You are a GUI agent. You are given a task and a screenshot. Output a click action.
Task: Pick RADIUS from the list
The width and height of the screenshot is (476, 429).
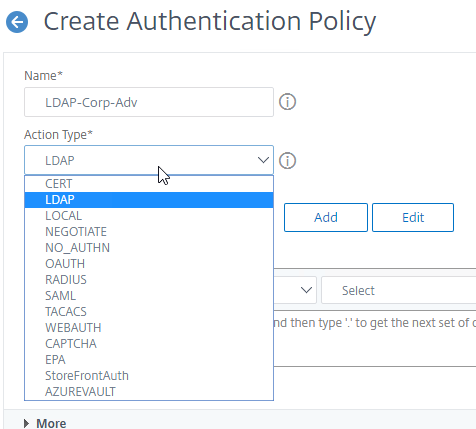149,280
